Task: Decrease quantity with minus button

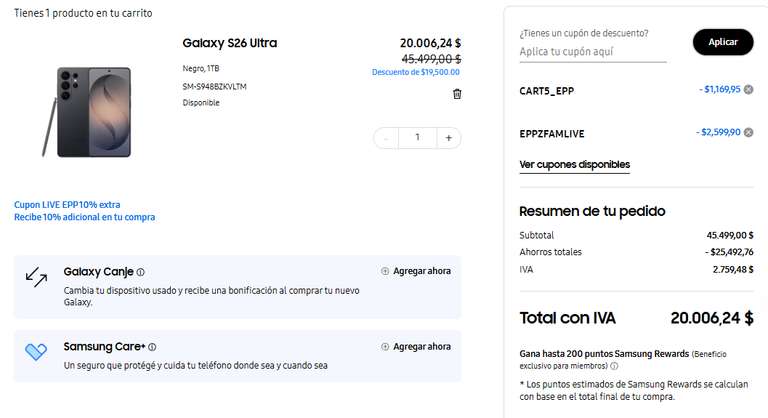Action: coord(386,138)
